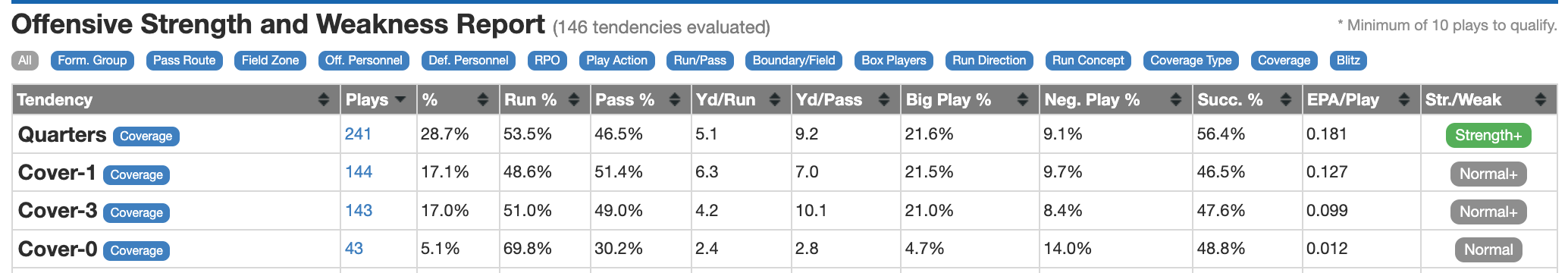Click the green Strength+ badge
Image resolution: width=1568 pixels, height=273 pixels.
[1488, 136]
